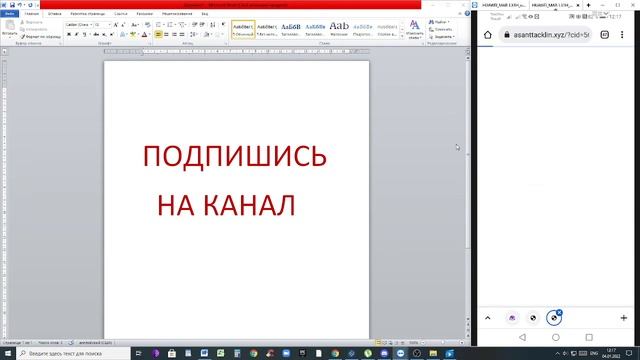Screen dimensions: 640x360
Task: Justify the paragraph text
Action: (x=182, y=35)
